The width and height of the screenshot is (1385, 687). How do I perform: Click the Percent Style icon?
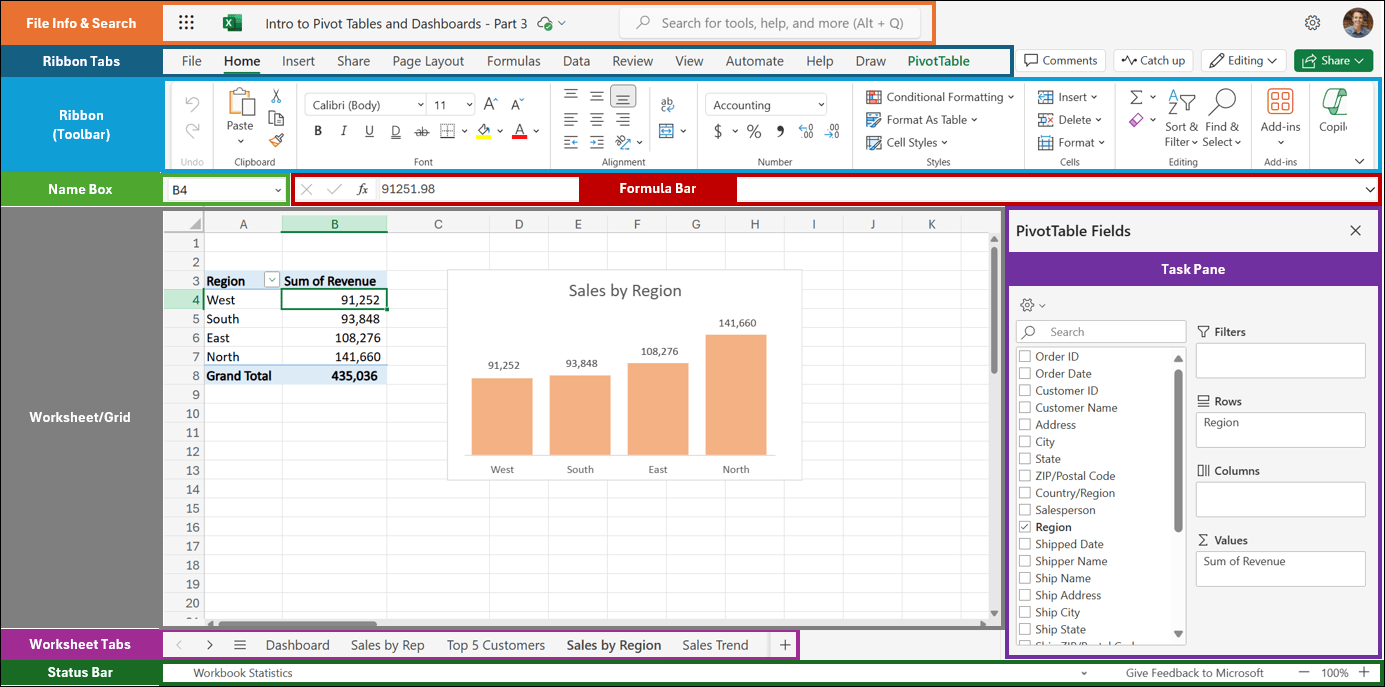click(x=754, y=131)
